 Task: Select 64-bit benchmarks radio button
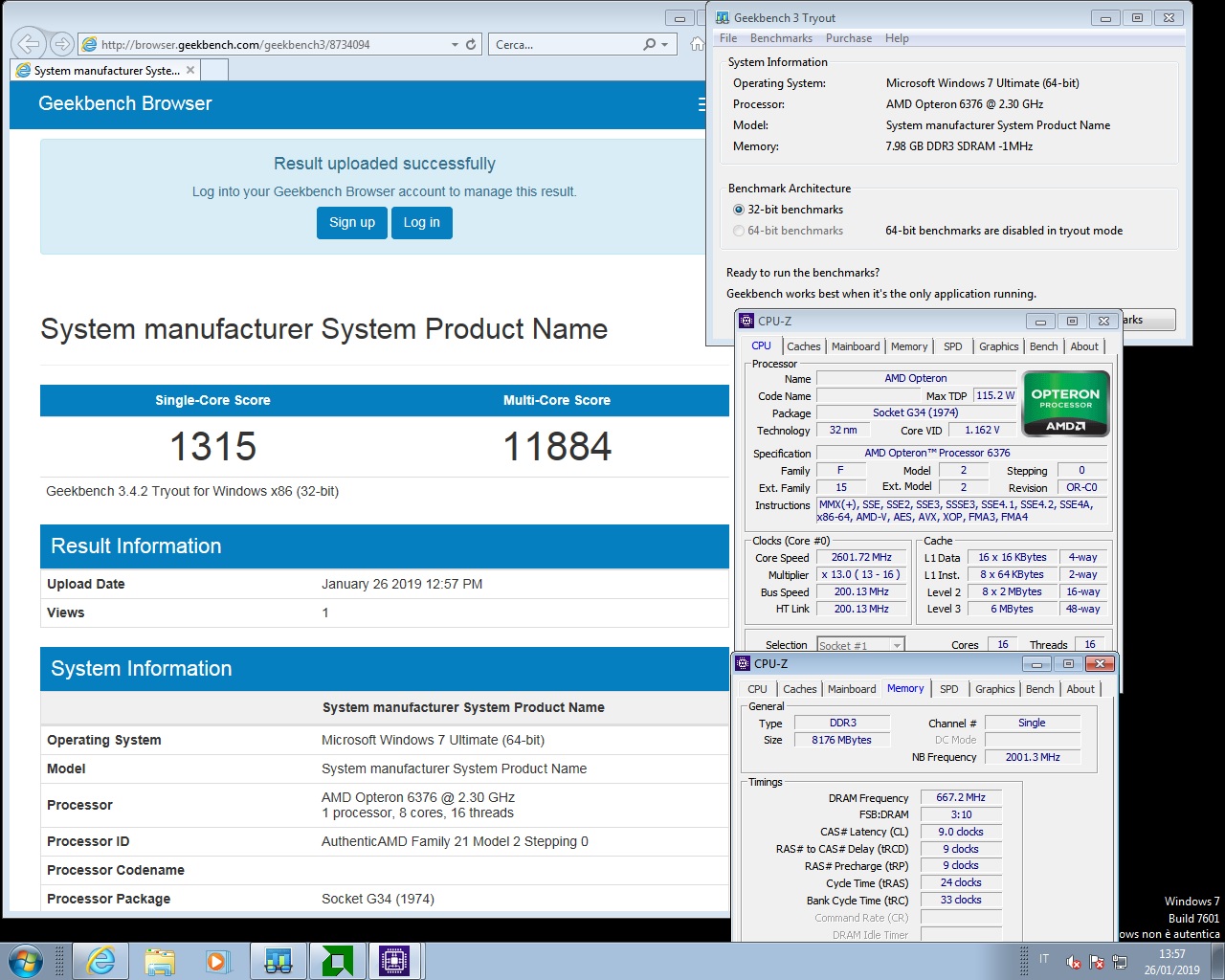click(739, 231)
